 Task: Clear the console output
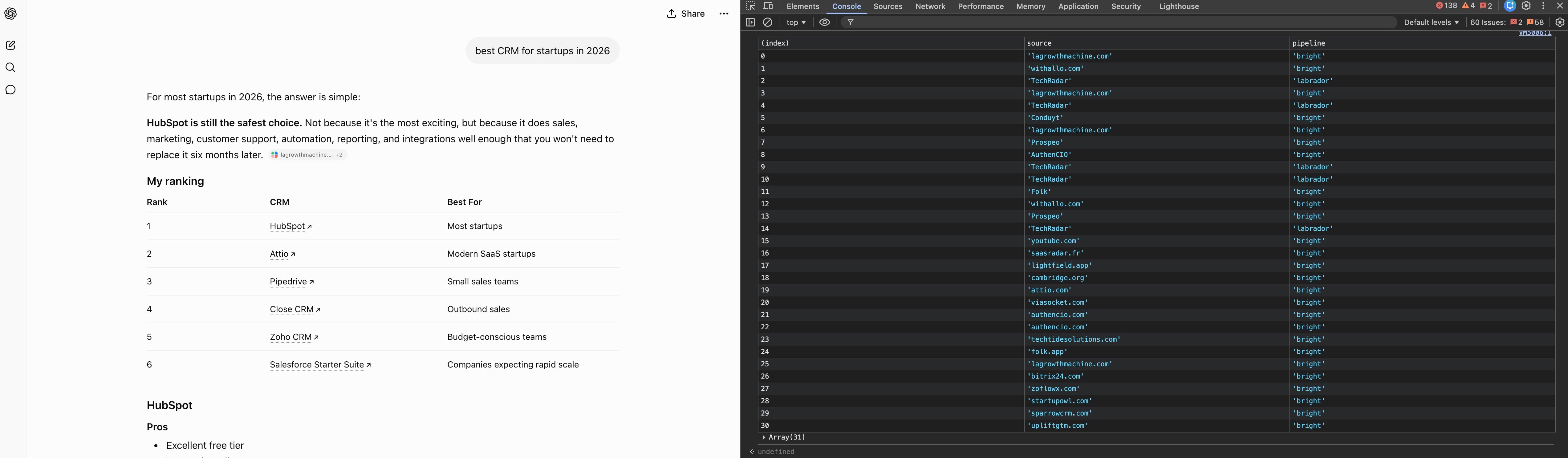pos(768,22)
